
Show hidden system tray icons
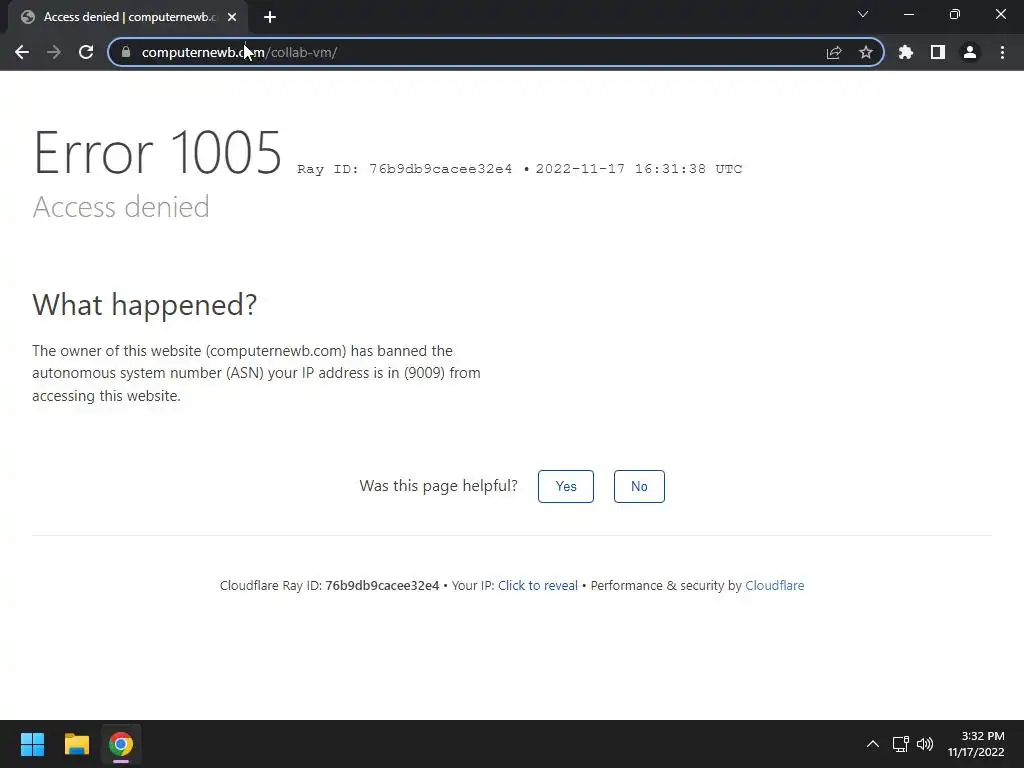[872, 744]
